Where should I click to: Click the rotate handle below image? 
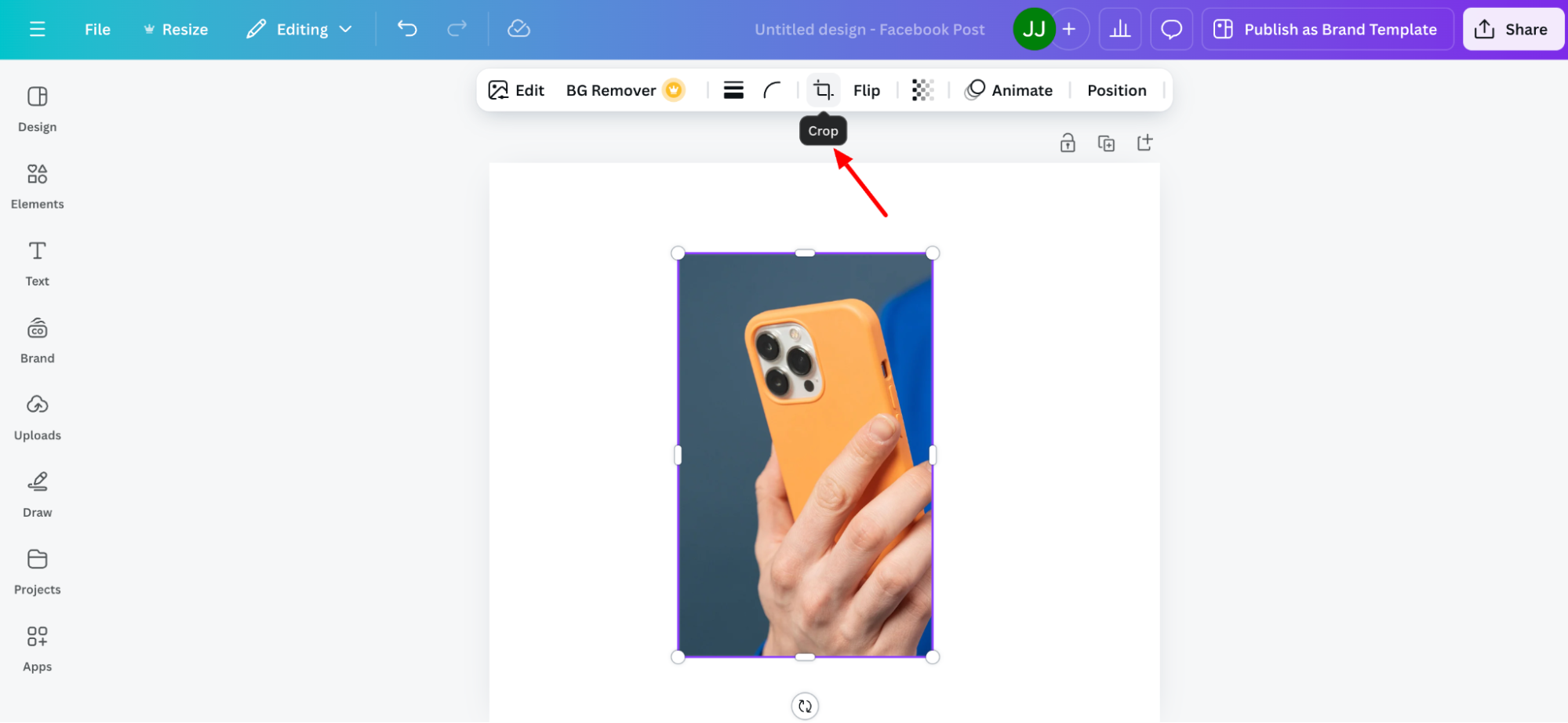[x=805, y=706]
